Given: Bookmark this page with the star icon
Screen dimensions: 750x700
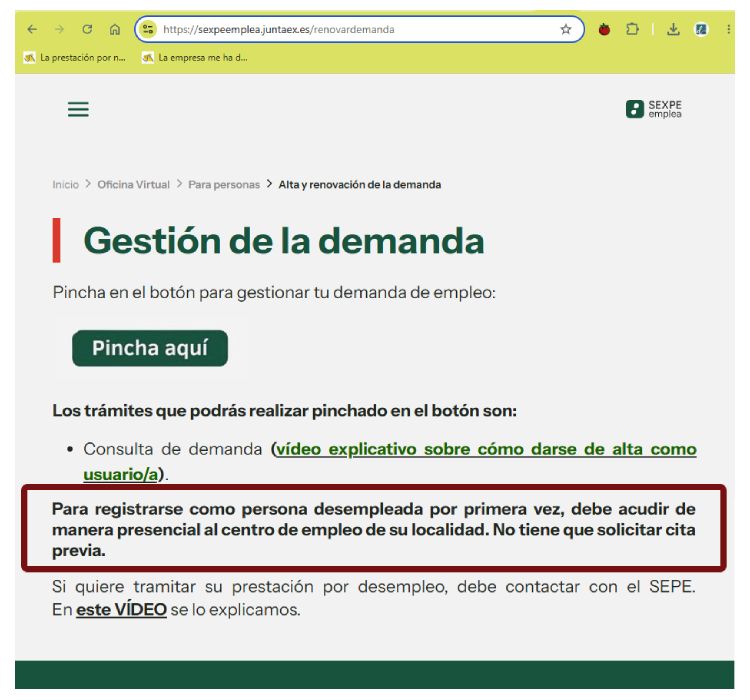Looking at the screenshot, I should tap(566, 29).
